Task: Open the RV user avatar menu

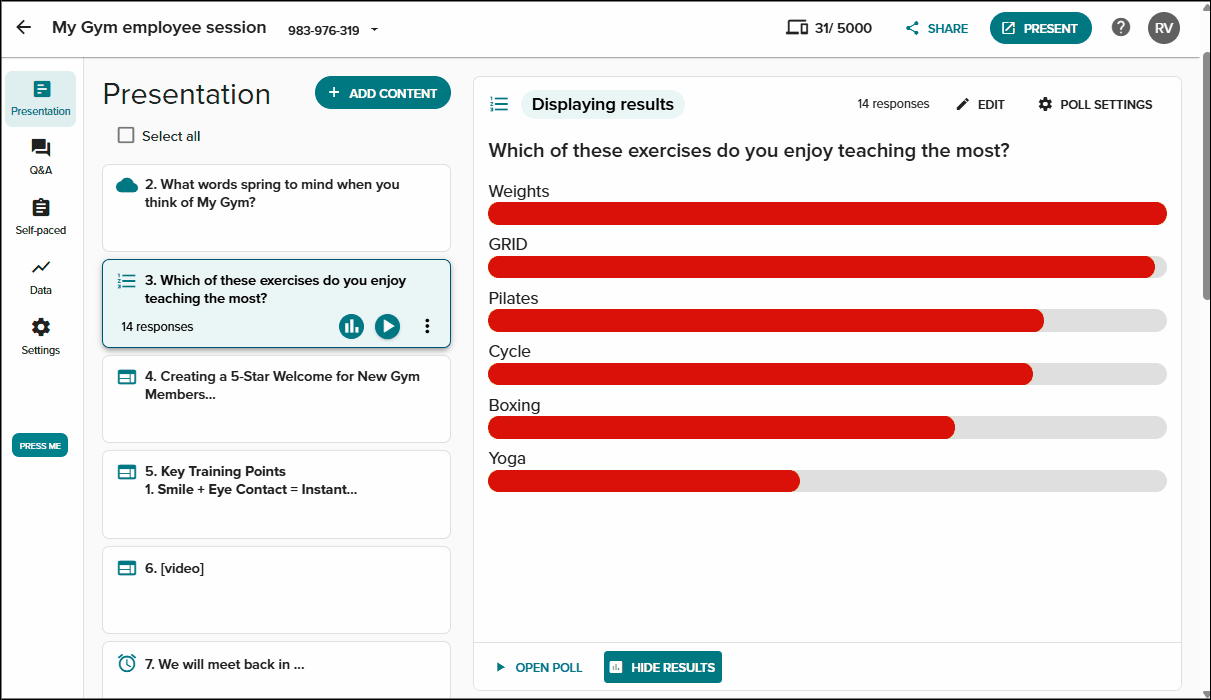Action: pos(1164,28)
